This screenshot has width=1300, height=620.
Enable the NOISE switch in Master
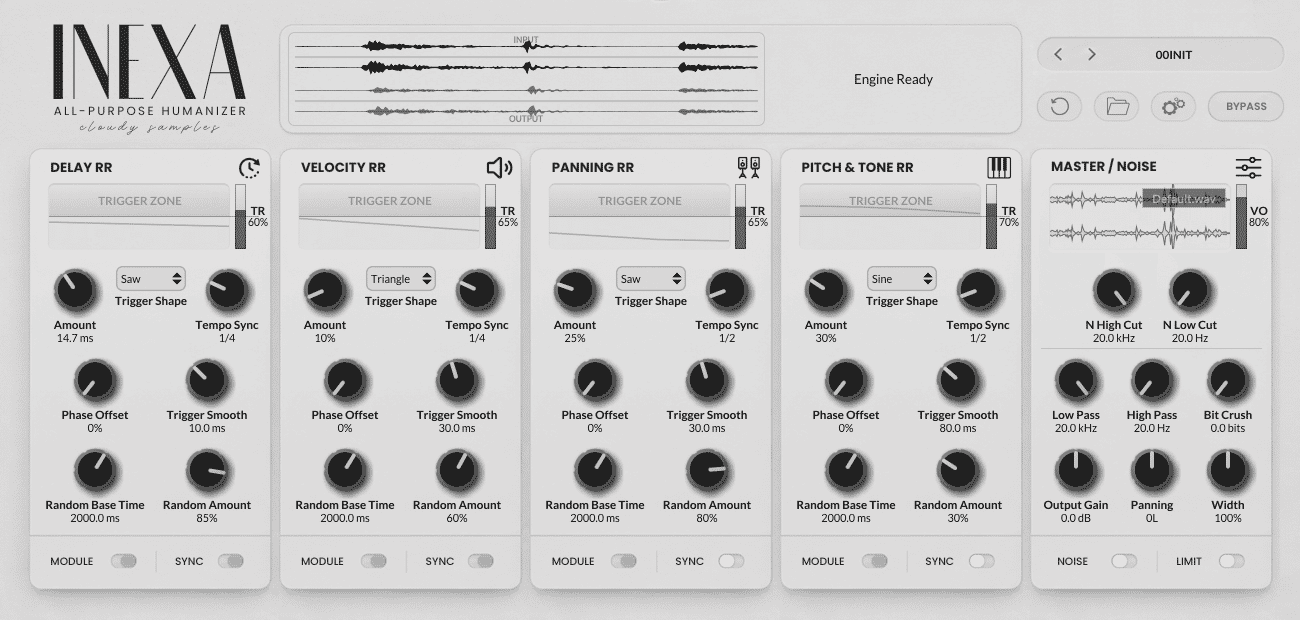1124,561
